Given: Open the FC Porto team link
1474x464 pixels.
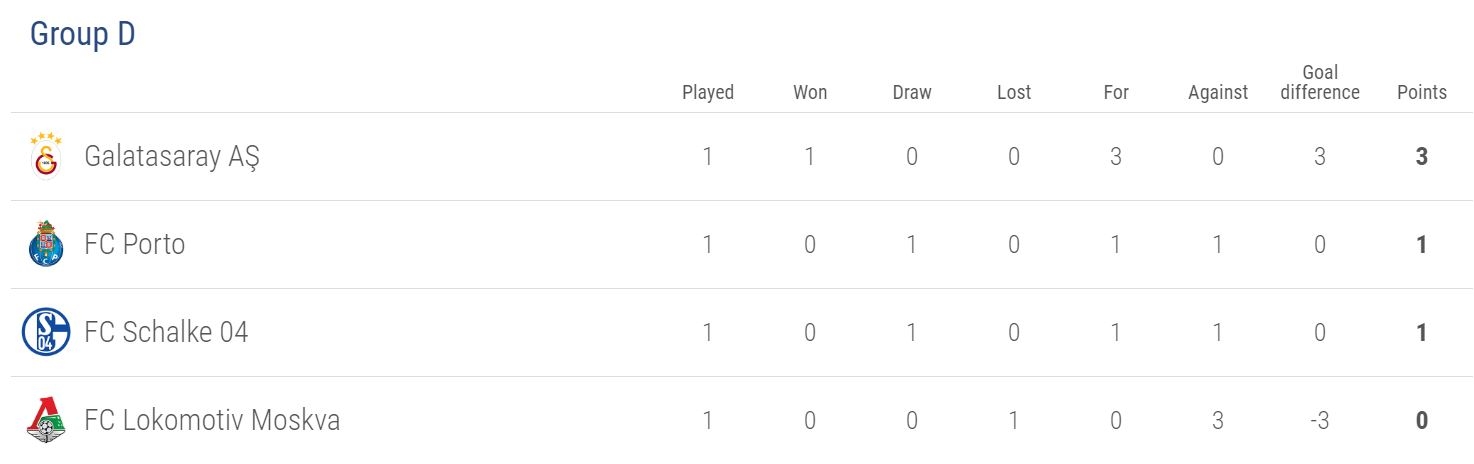Looking at the screenshot, I should tap(135, 245).
